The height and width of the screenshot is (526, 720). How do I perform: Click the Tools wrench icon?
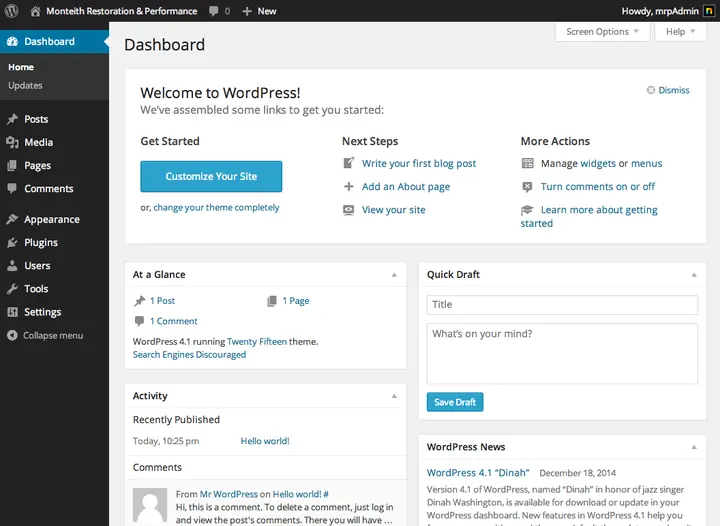click(12, 289)
